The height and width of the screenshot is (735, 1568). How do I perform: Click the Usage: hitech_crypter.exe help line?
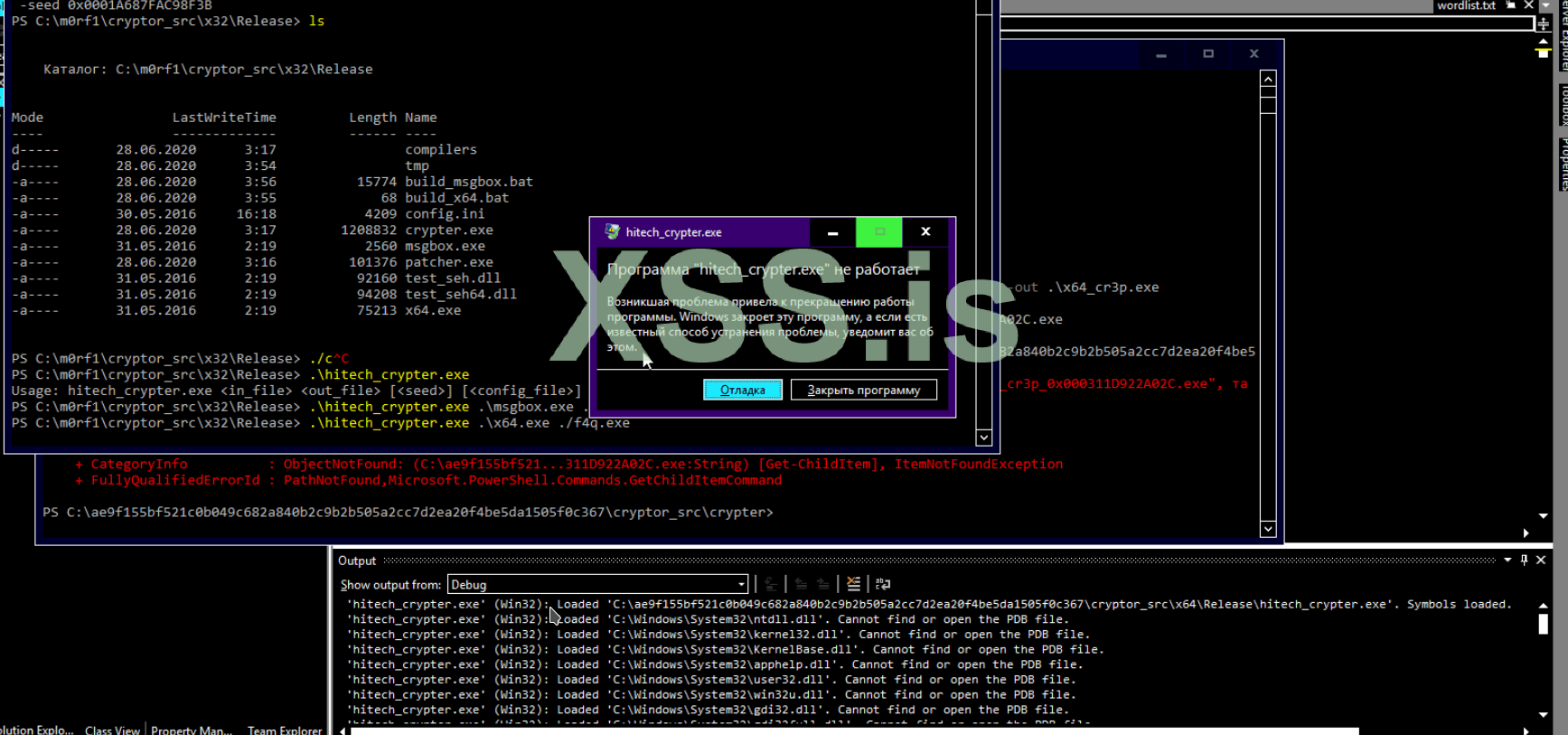pos(296,391)
